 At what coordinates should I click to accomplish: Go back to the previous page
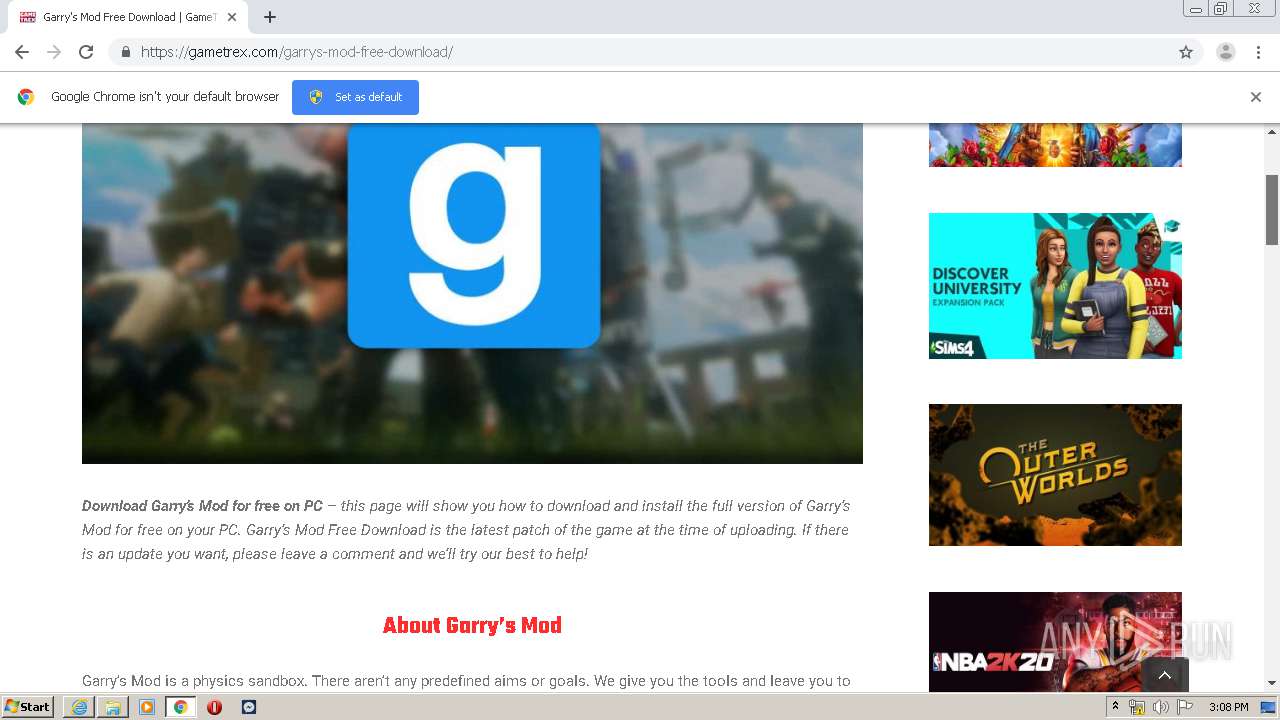[x=22, y=52]
